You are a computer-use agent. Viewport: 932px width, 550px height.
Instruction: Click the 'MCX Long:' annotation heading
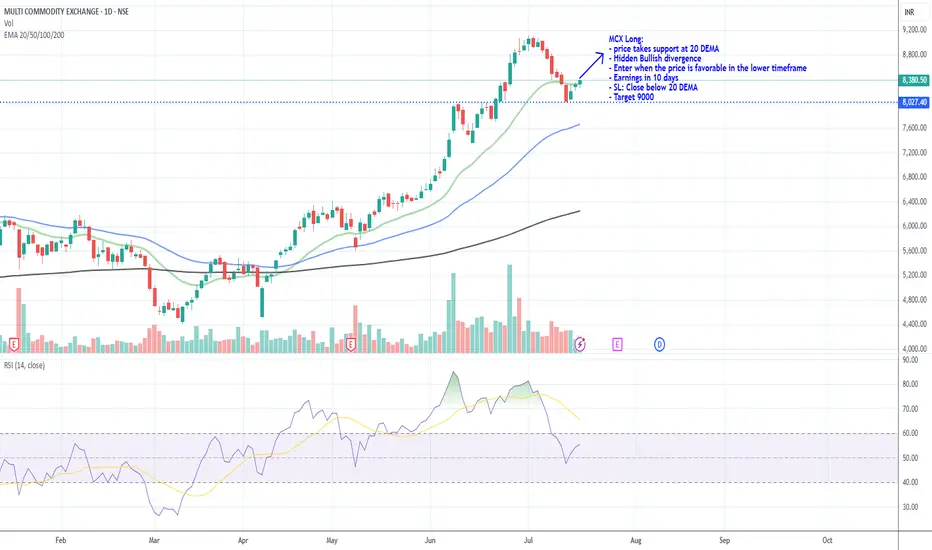coord(625,39)
